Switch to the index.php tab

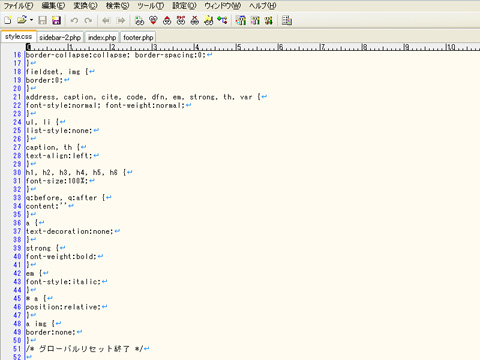point(102,37)
